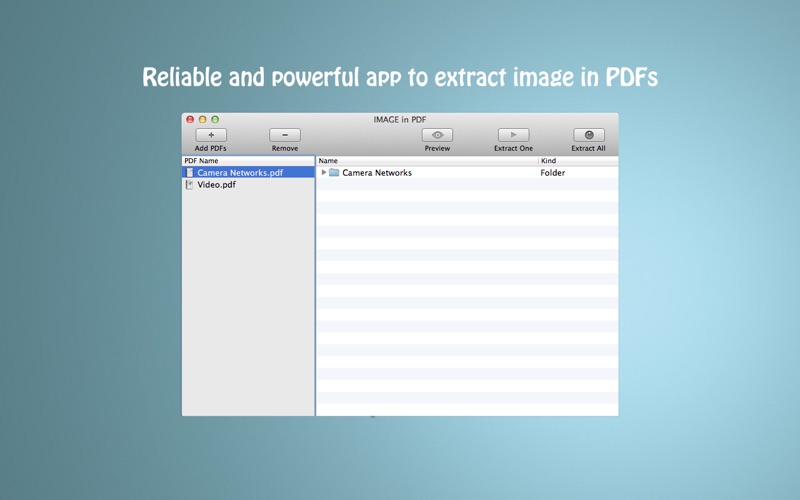Click the Extract One play icon
The height and width of the screenshot is (500, 800).
pos(513,135)
